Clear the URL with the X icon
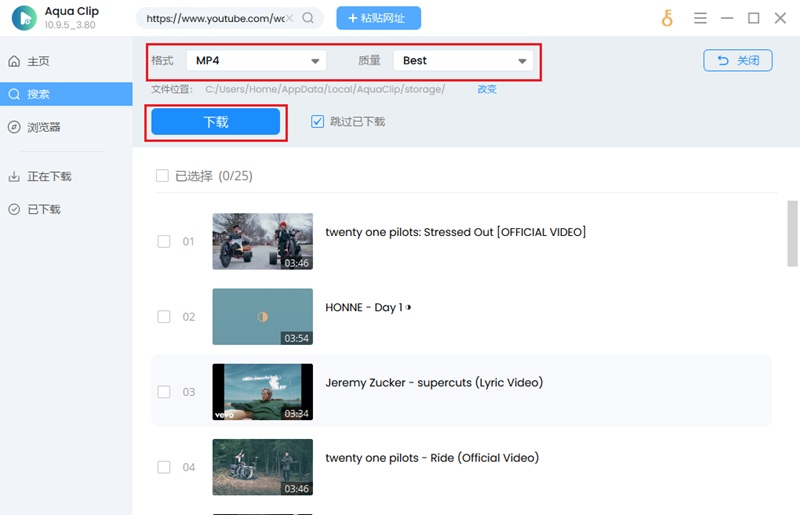The height and width of the screenshot is (515, 800). coord(289,18)
